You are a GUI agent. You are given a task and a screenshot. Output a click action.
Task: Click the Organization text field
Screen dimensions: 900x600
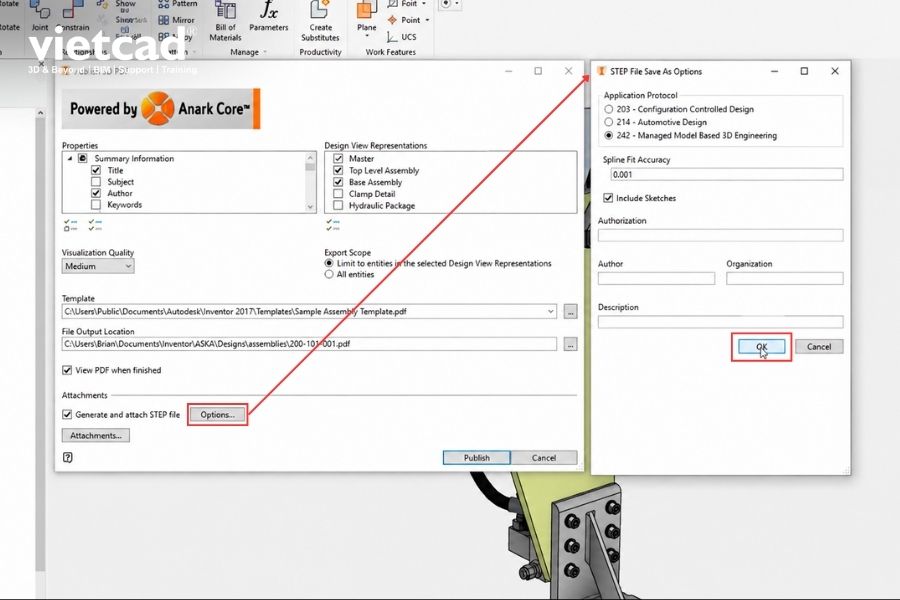tap(785, 278)
